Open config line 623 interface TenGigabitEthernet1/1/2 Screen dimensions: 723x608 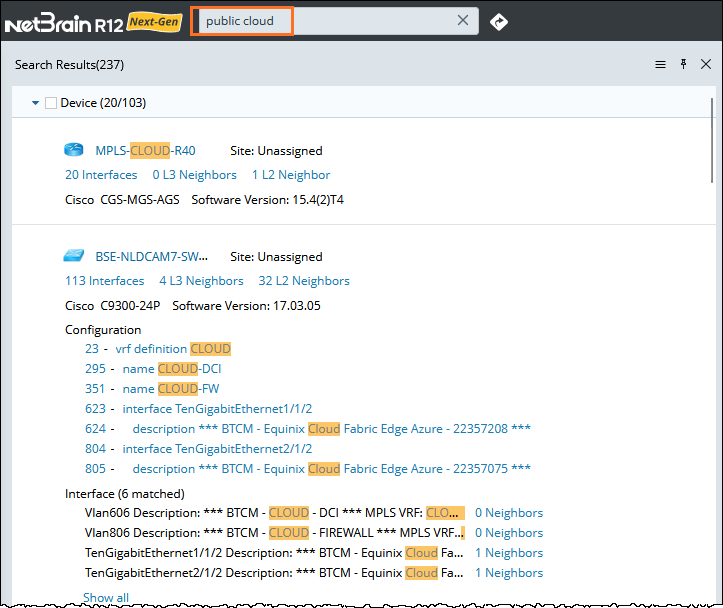[198, 408]
